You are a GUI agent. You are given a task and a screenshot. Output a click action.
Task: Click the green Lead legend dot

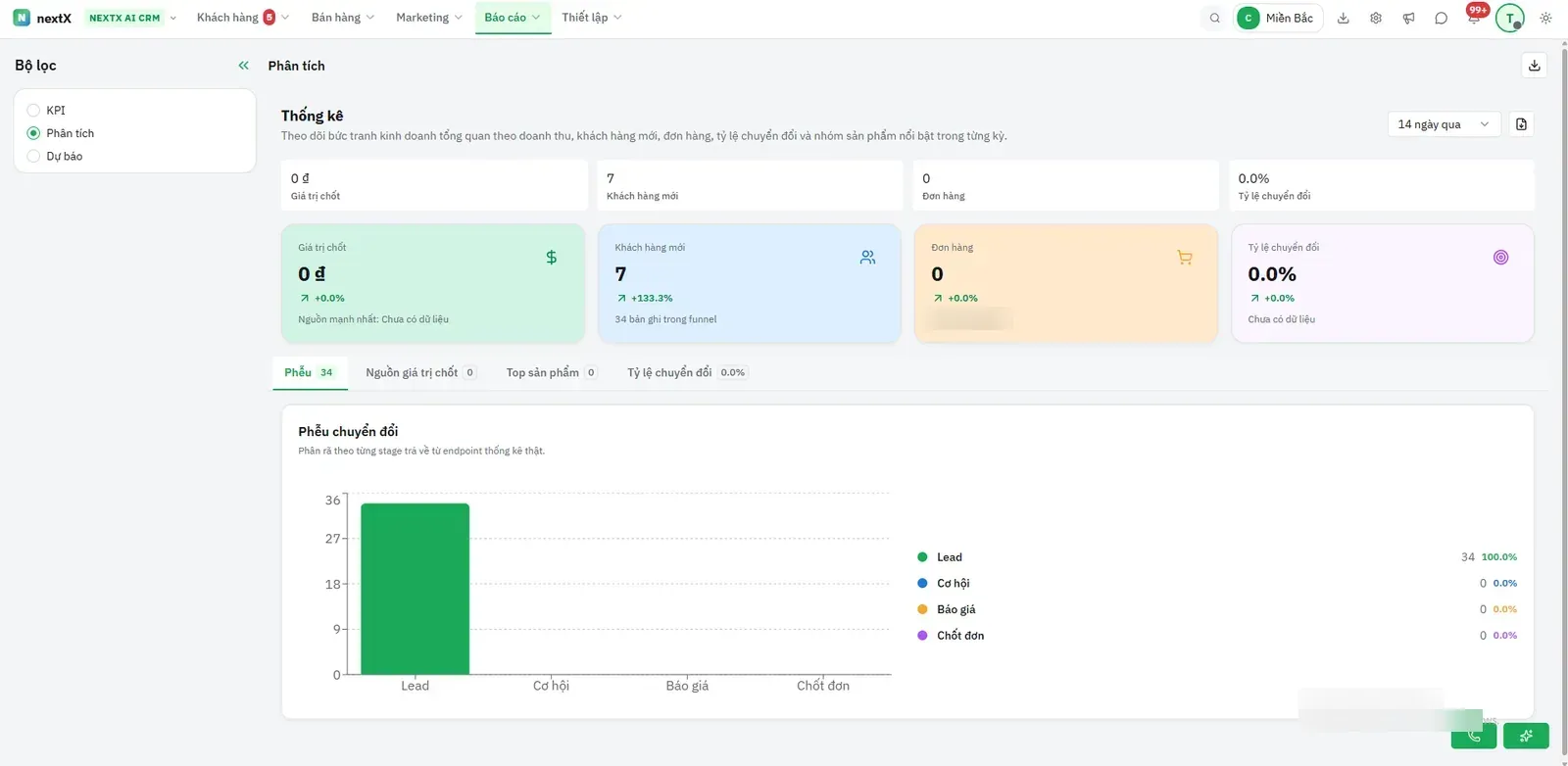pyautogui.click(x=922, y=557)
